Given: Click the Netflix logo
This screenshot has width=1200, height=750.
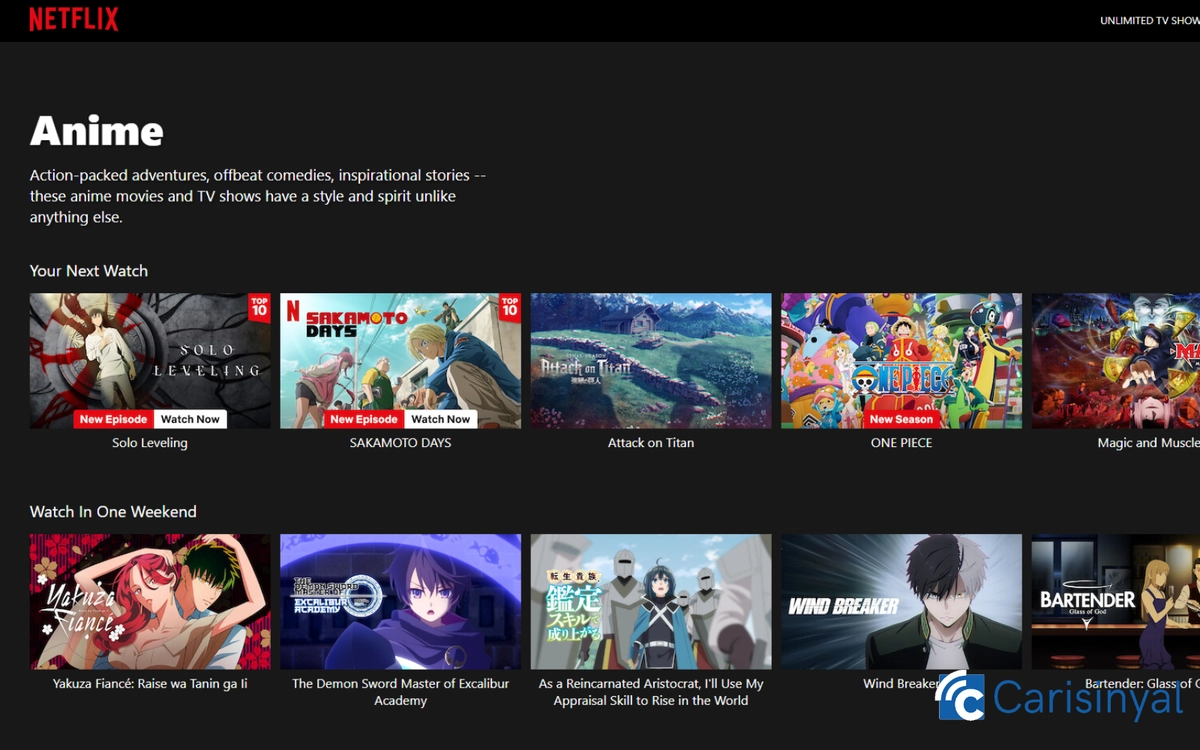Looking at the screenshot, I should point(73,18).
